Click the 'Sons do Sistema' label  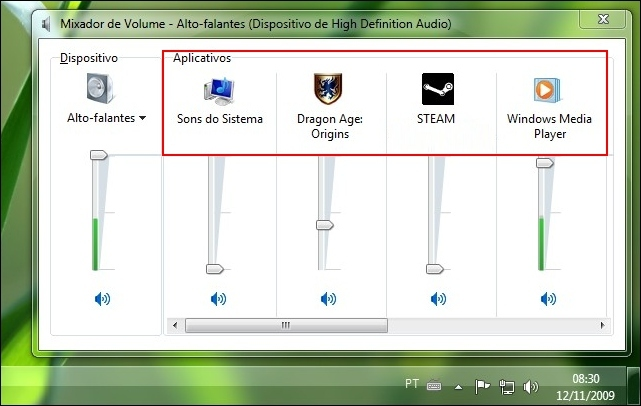pyautogui.click(x=220, y=119)
